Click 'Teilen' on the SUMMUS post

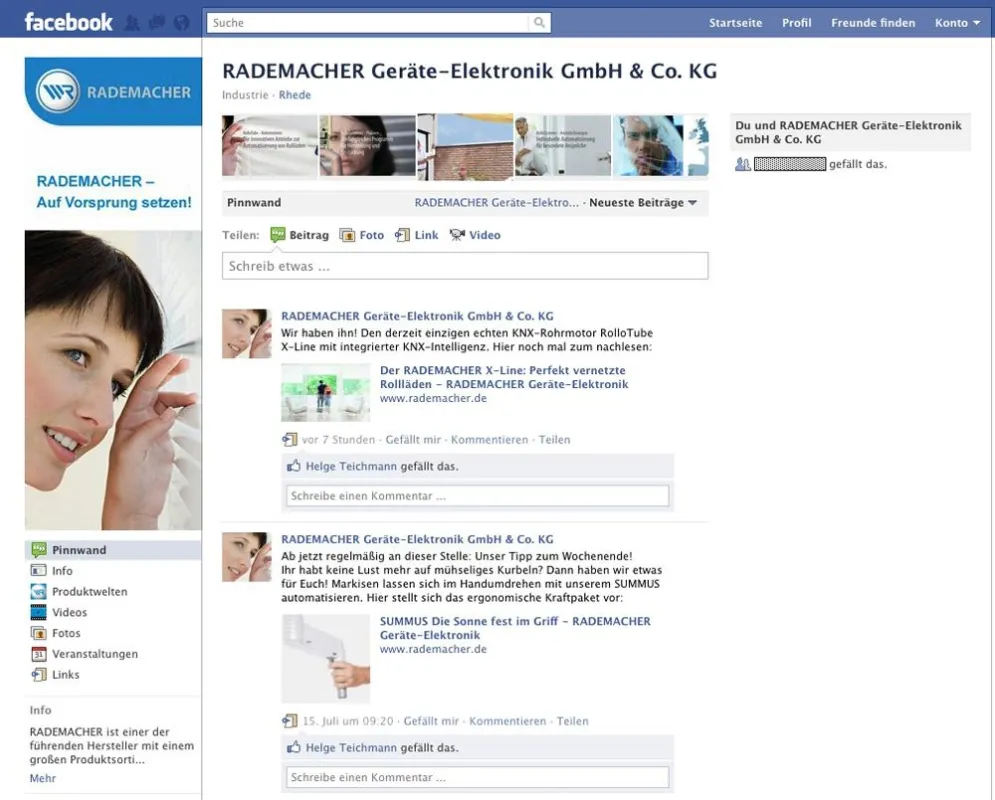(x=572, y=721)
